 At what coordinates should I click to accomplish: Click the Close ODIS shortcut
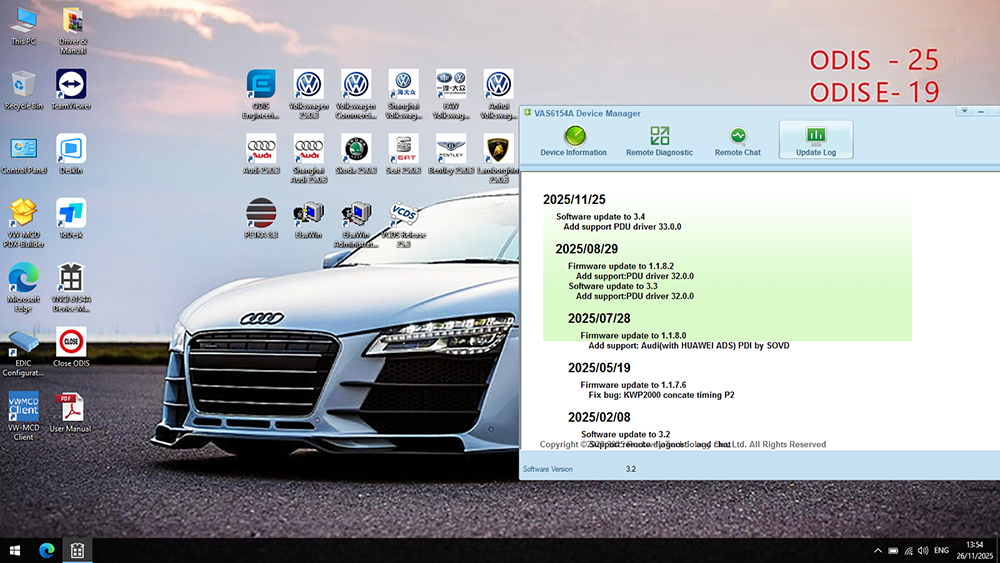coord(71,346)
